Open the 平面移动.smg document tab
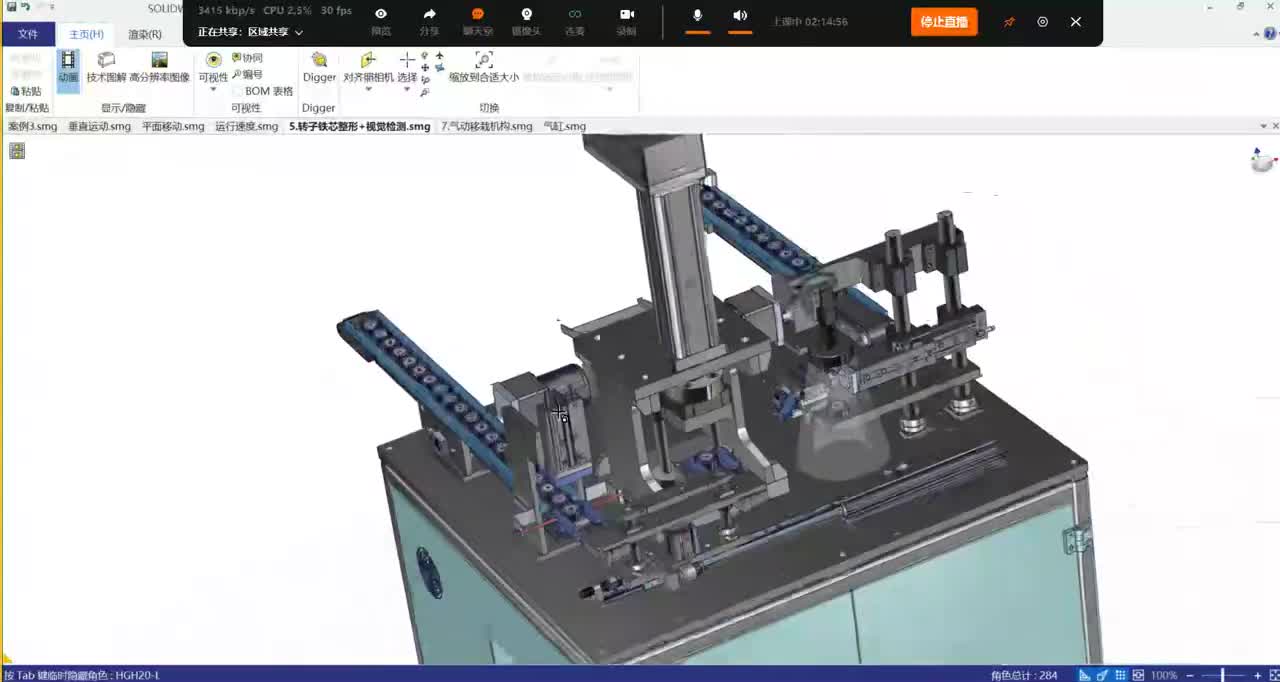Viewport: 1280px width, 682px height. pos(173,126)
